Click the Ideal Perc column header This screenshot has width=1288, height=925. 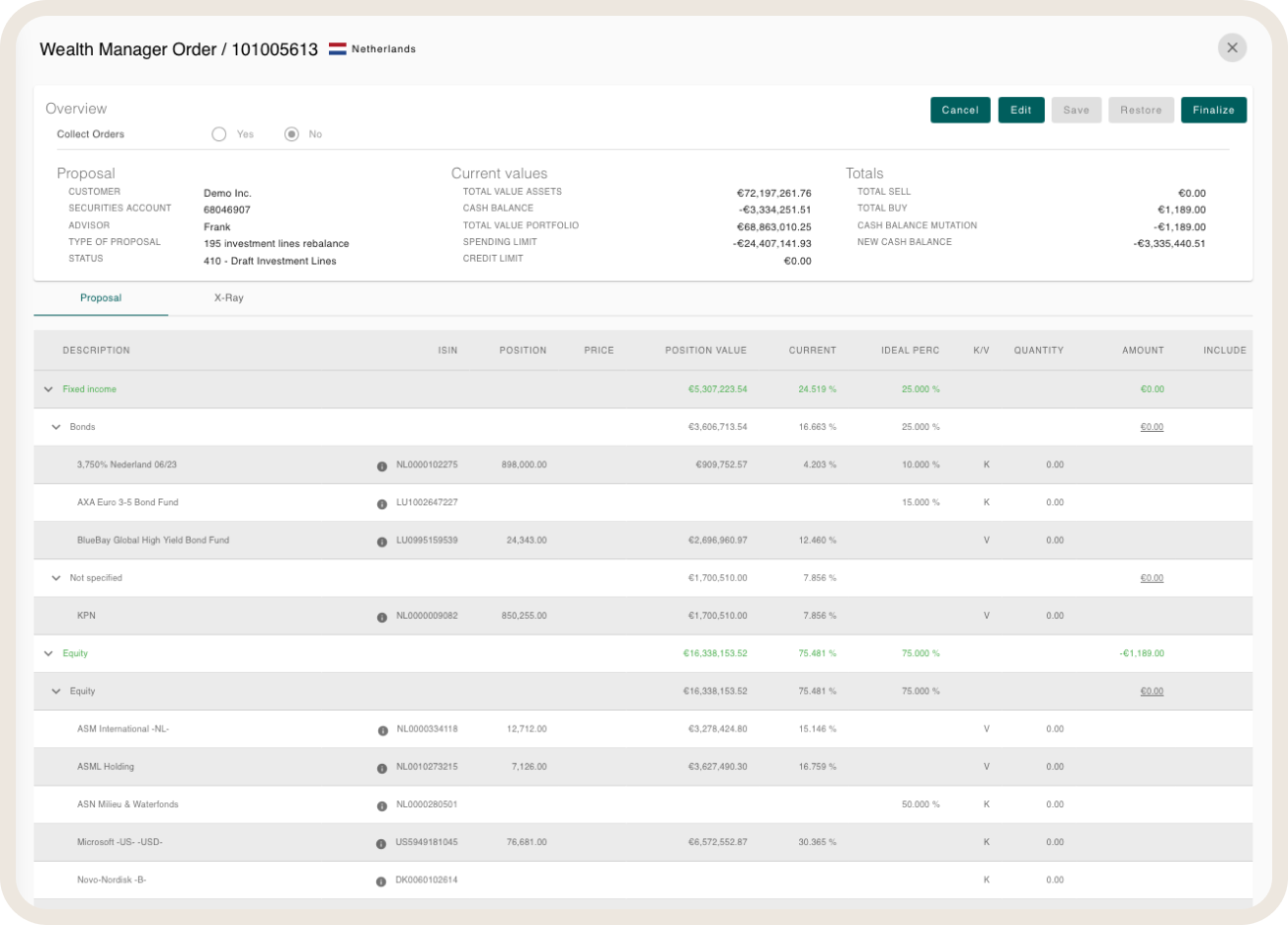click(x=910, y=351)
